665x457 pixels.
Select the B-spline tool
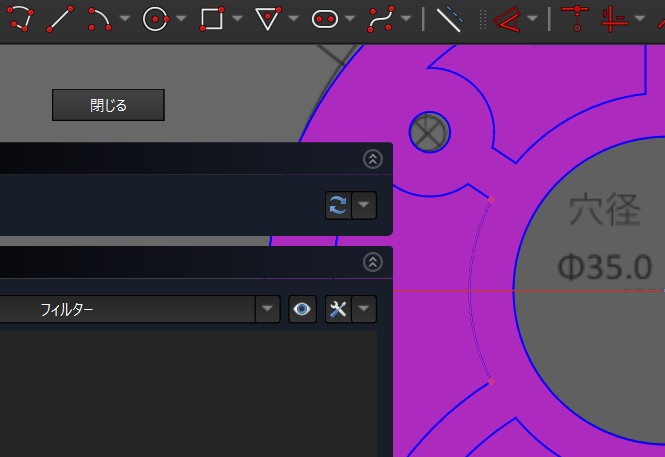pyautogui.click(x=381, y=18)
